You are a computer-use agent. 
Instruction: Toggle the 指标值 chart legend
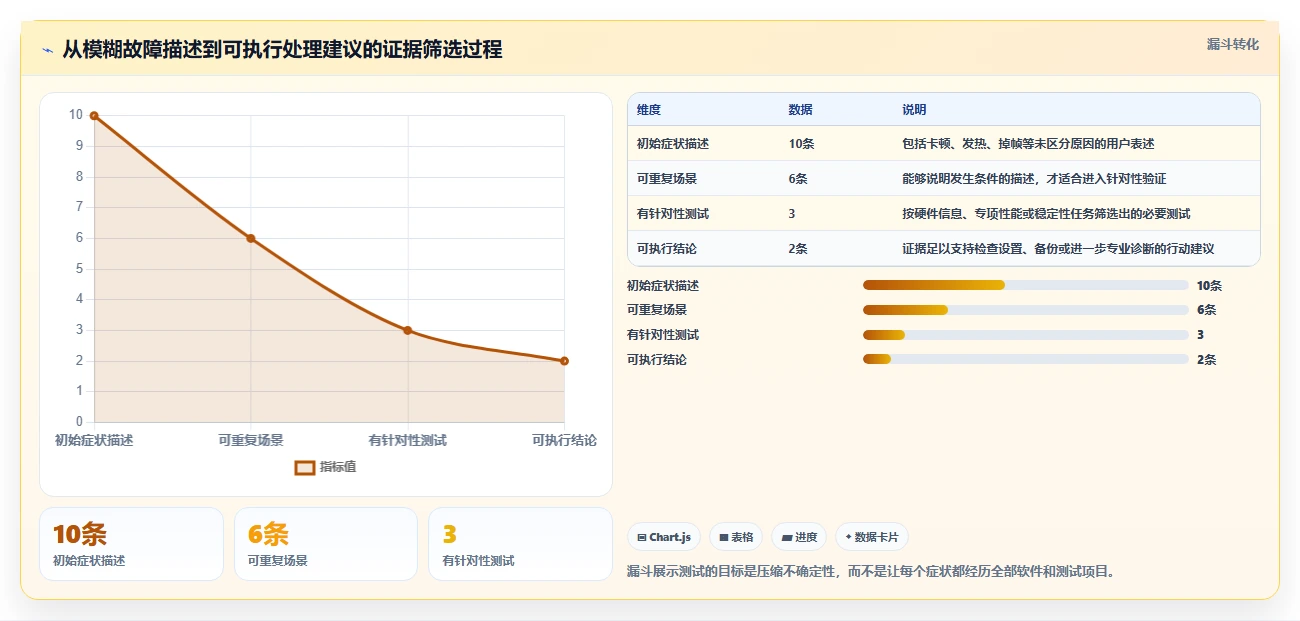326,467
